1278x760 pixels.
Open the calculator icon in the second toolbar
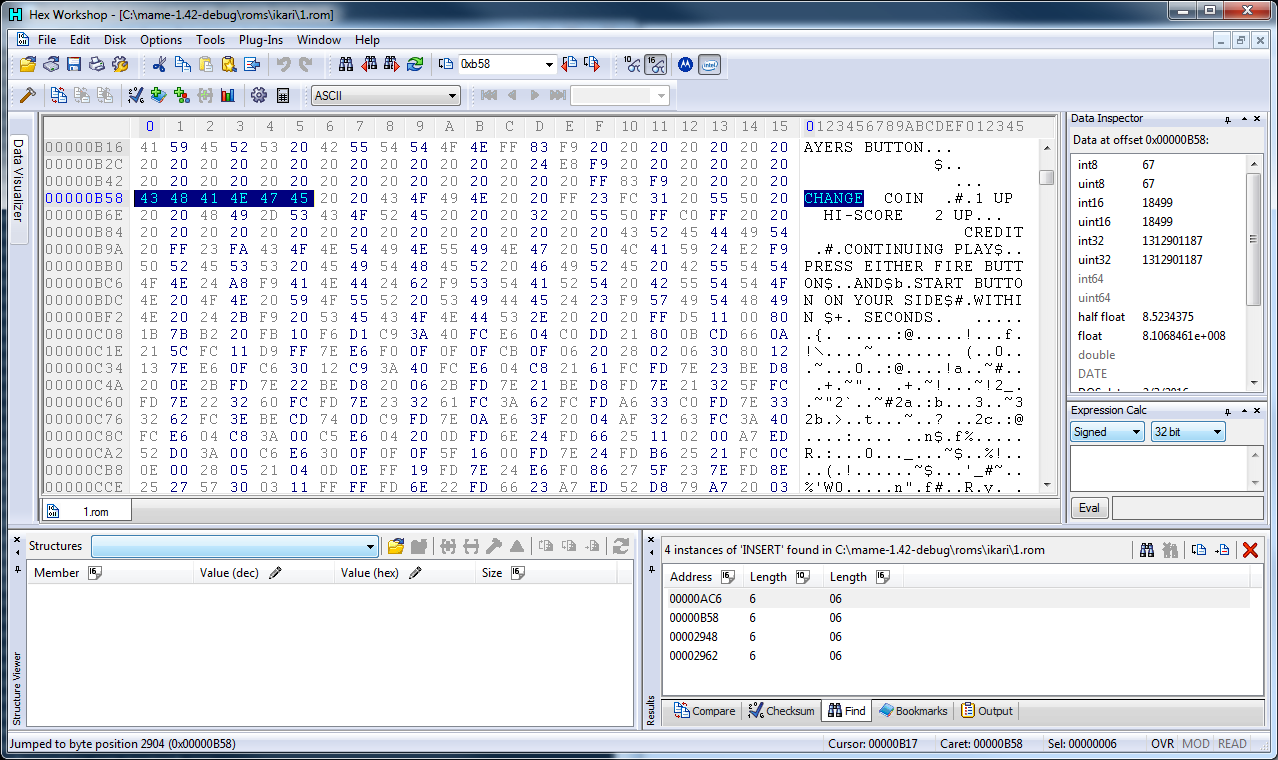pos(283,95)
